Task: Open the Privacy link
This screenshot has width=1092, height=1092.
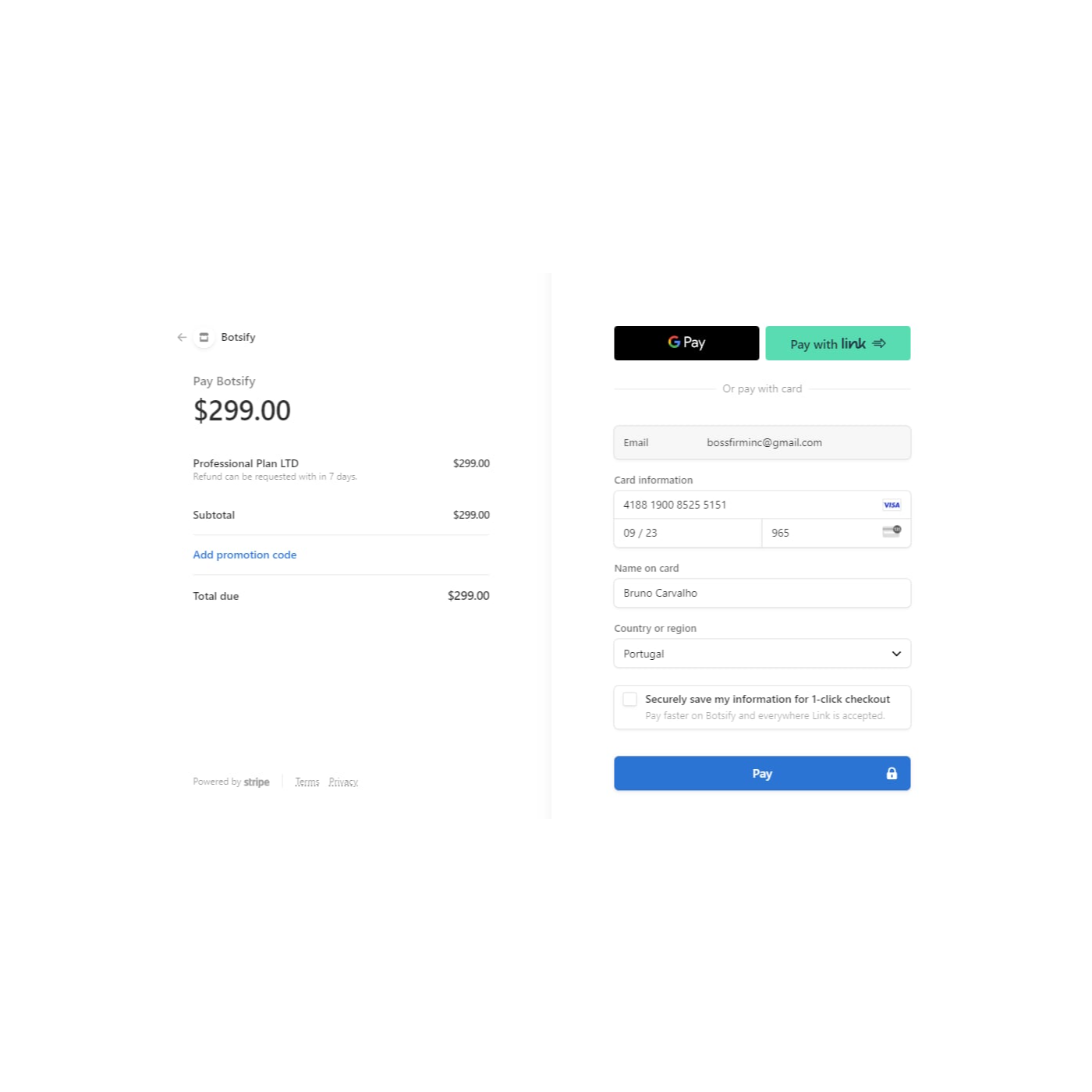Action: tap(343, 782)
